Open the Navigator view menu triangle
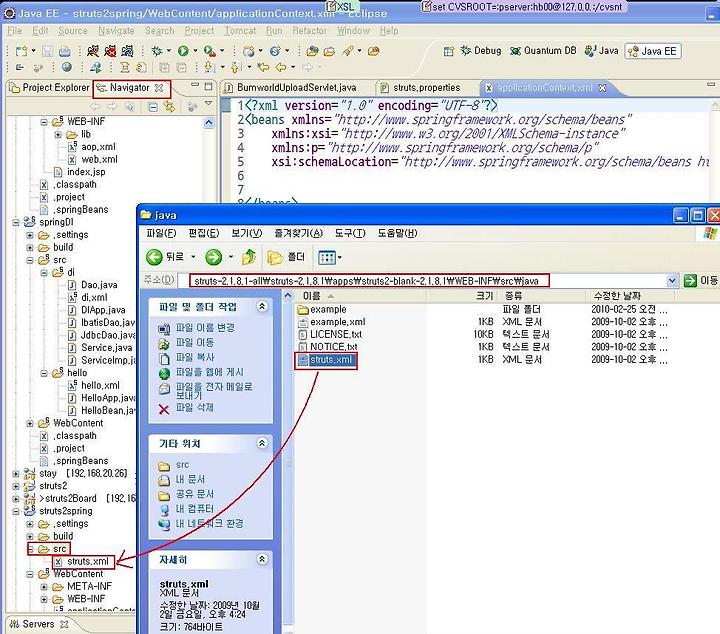Viewport: 720px width, 634px height. (x=208, y=104)
